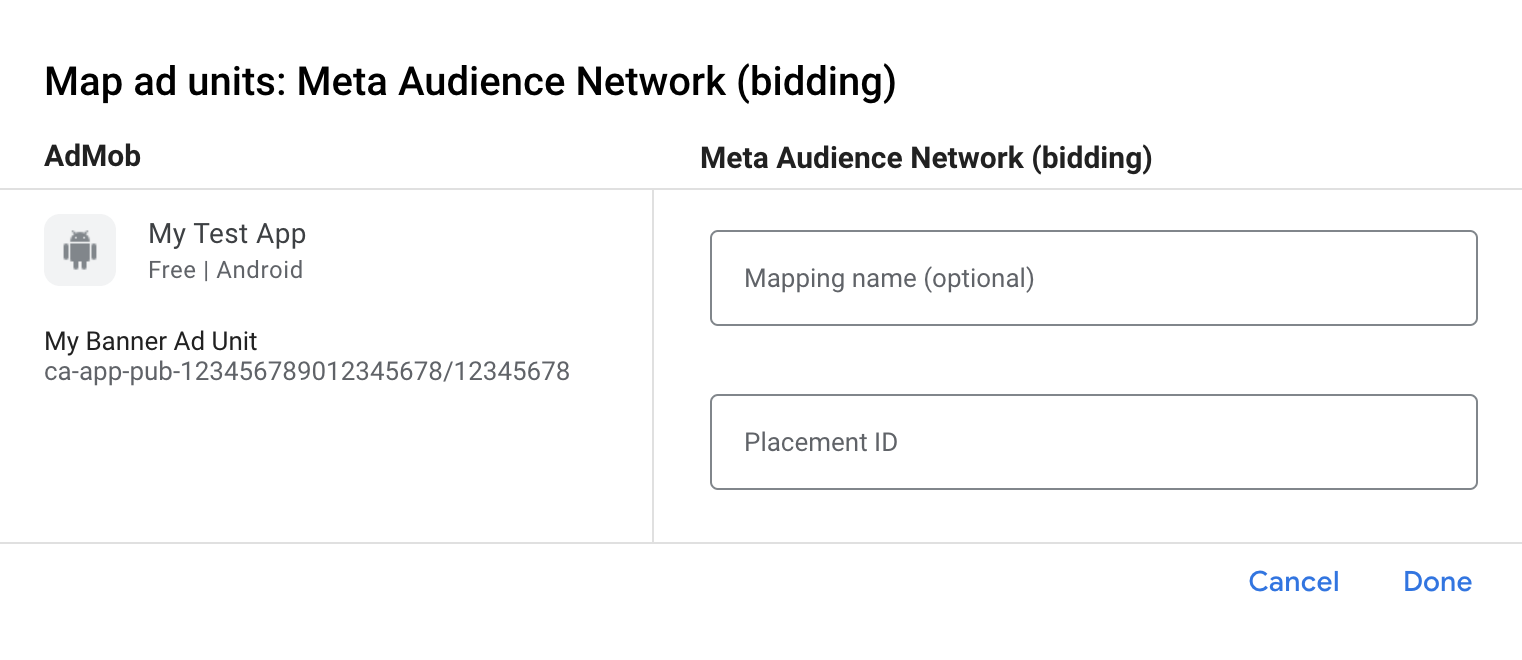1522x660 pixels.
Task: Click the gray tile behind the Android icon
Action: [x=56, y=226]
